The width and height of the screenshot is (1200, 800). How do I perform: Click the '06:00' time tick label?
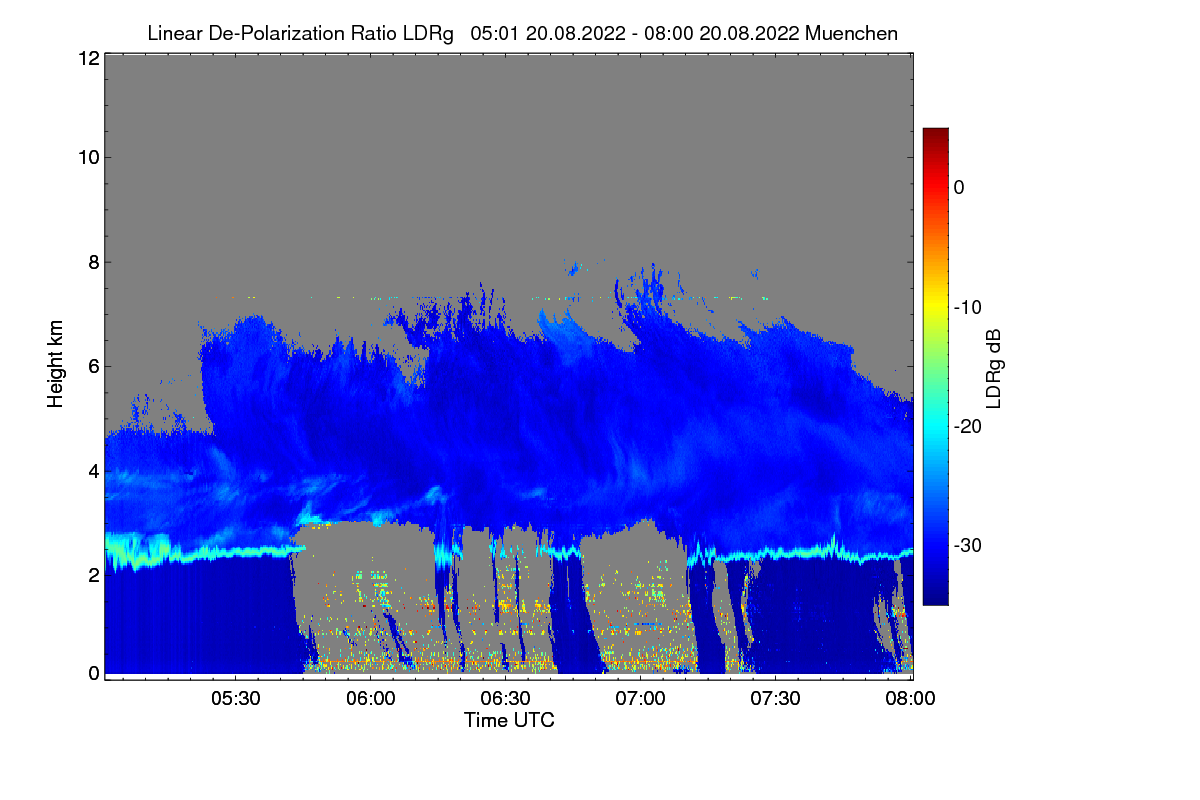click(x=370, y=698)
